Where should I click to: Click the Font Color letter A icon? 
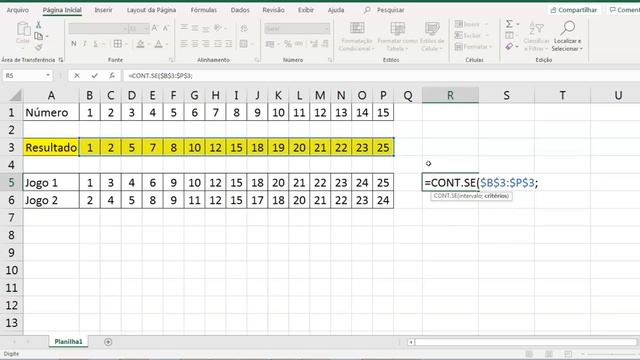point(158,44)
